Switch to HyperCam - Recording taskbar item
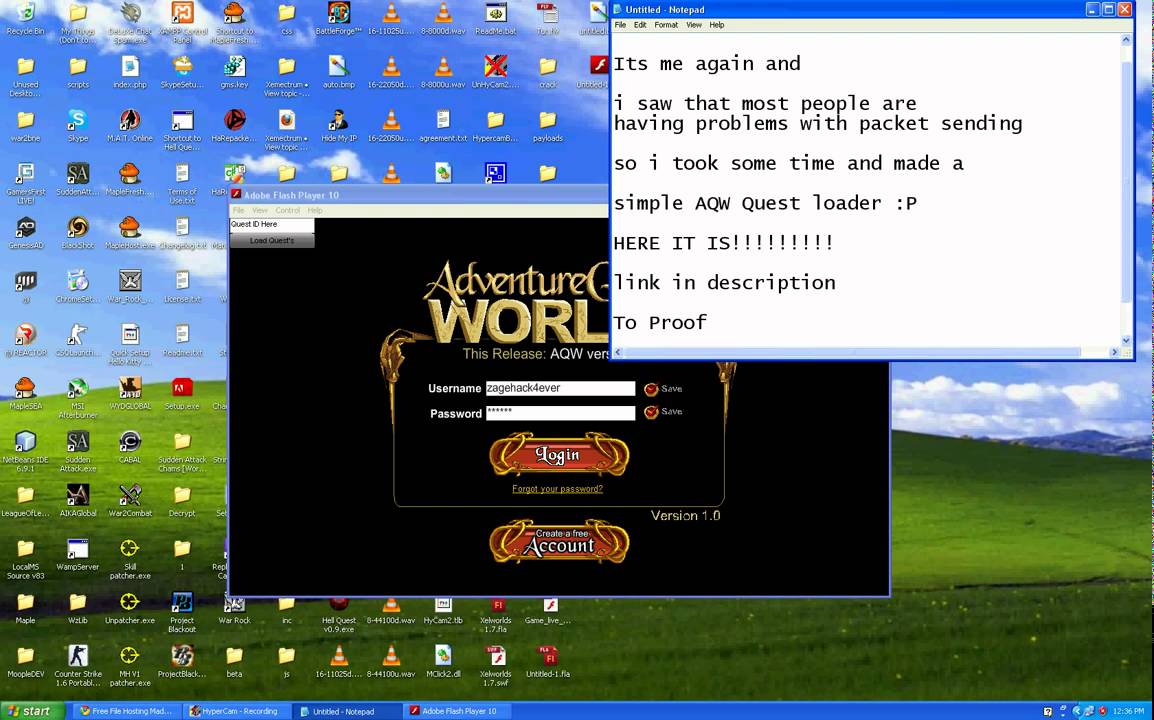Screen dimensions: 1154x720 (x=236, y=711)
